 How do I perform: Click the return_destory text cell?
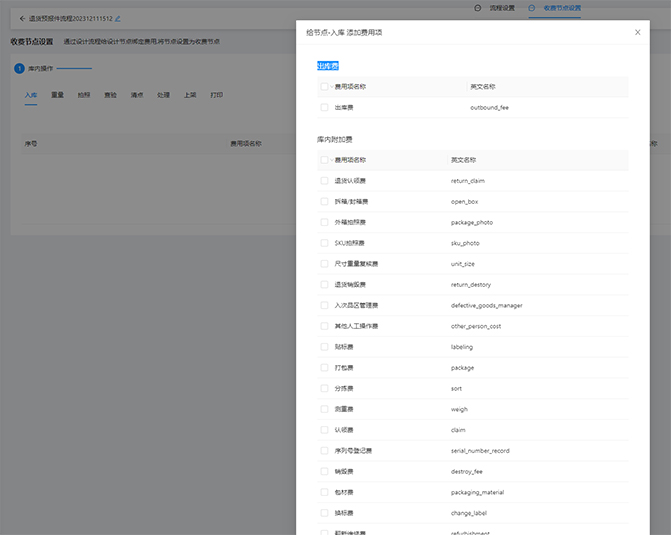click(x=471, y=285)
